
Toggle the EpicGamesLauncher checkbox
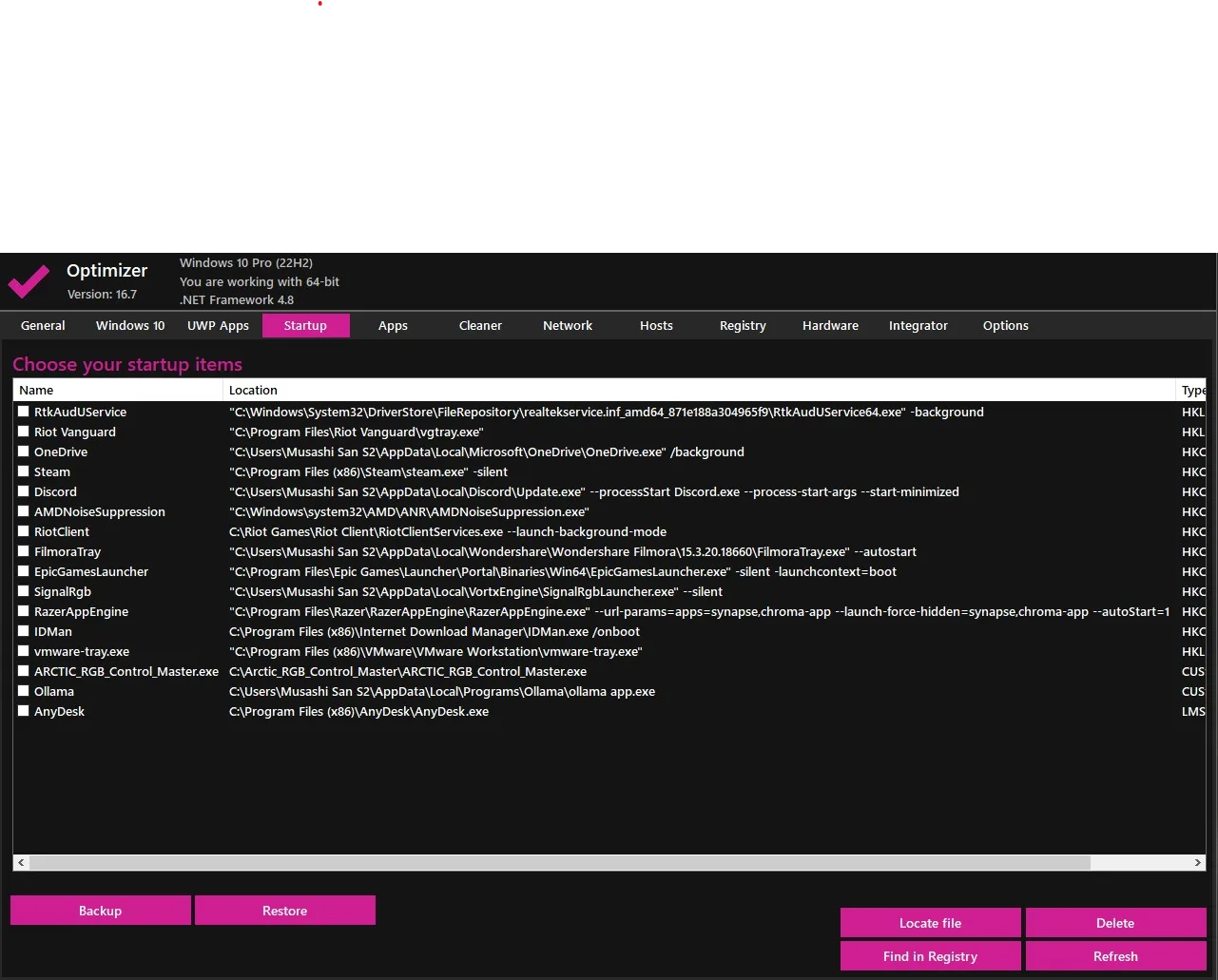[x=24, y=571]
